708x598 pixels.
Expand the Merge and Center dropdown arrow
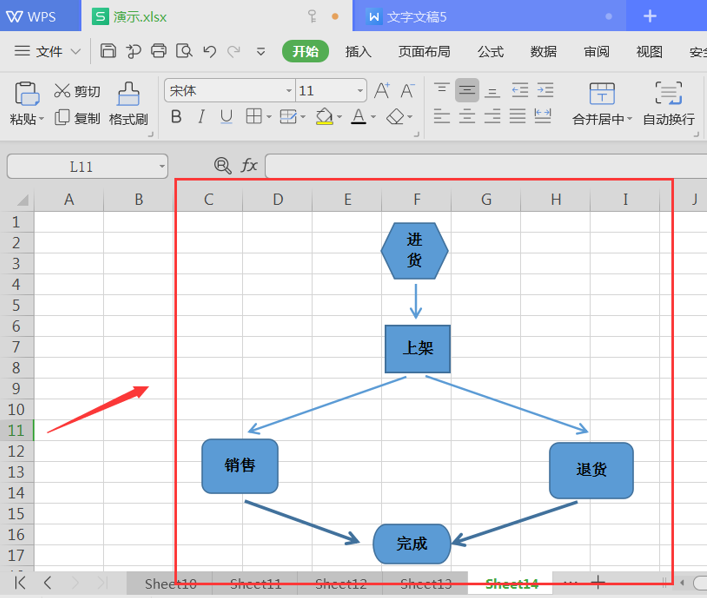(630, 119)
